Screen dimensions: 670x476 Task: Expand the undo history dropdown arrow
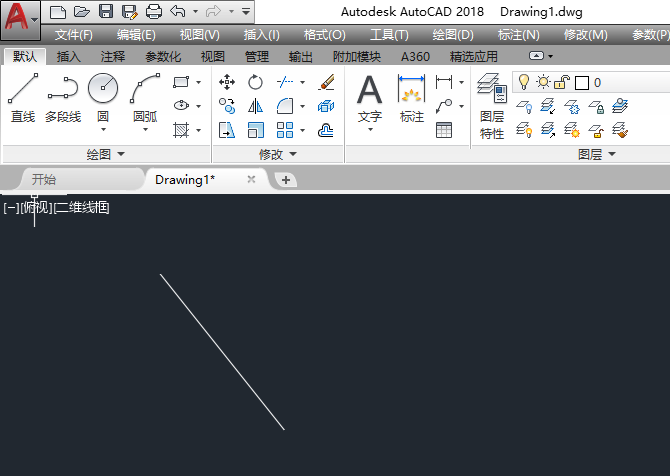195,12
